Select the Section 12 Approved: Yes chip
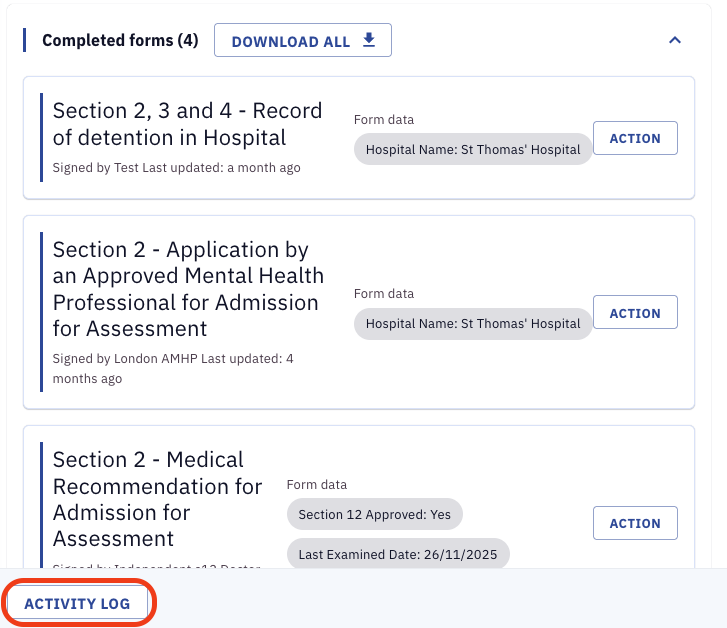The height and width of the screenshot is (628, 727). click(375, 515)
